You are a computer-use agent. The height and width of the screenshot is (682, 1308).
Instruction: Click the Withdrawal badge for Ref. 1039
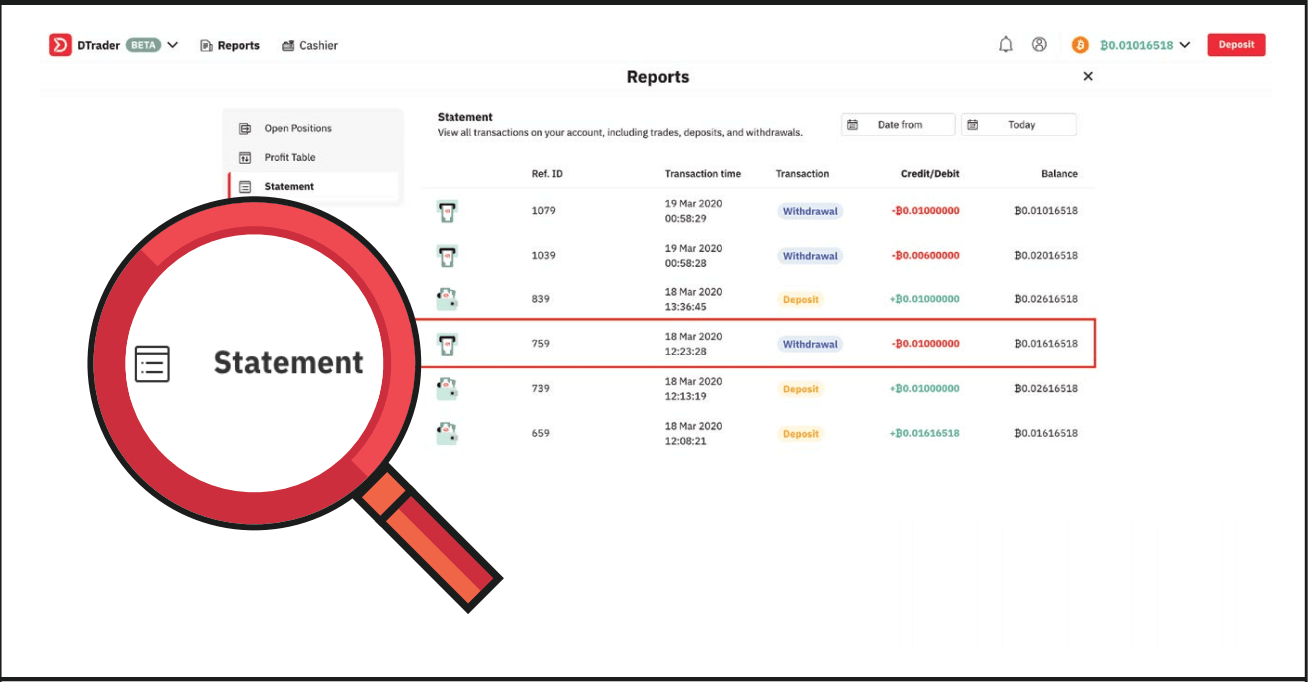pos(810,256)
